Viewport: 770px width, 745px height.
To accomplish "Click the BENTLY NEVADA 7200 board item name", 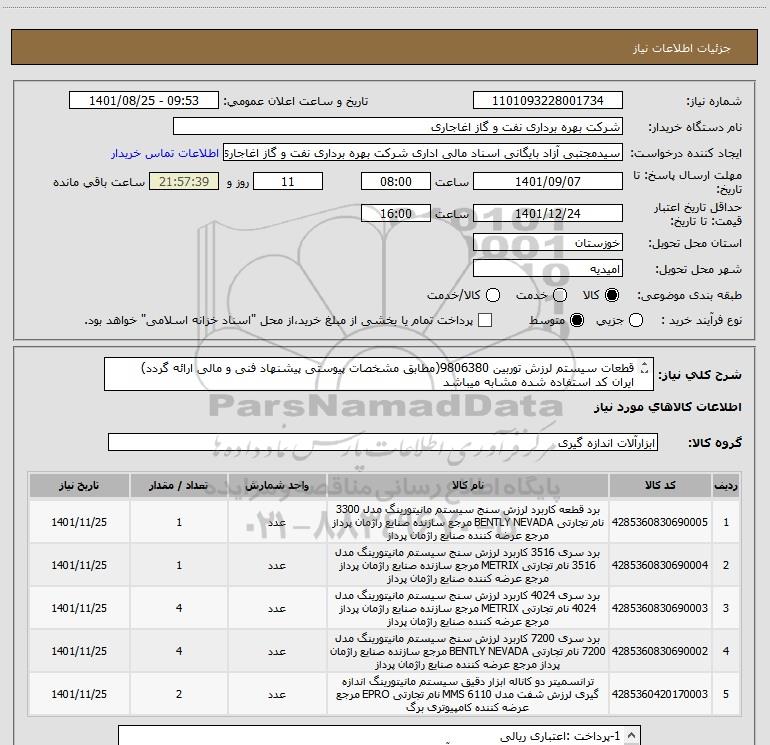I will tap(468, 651).
